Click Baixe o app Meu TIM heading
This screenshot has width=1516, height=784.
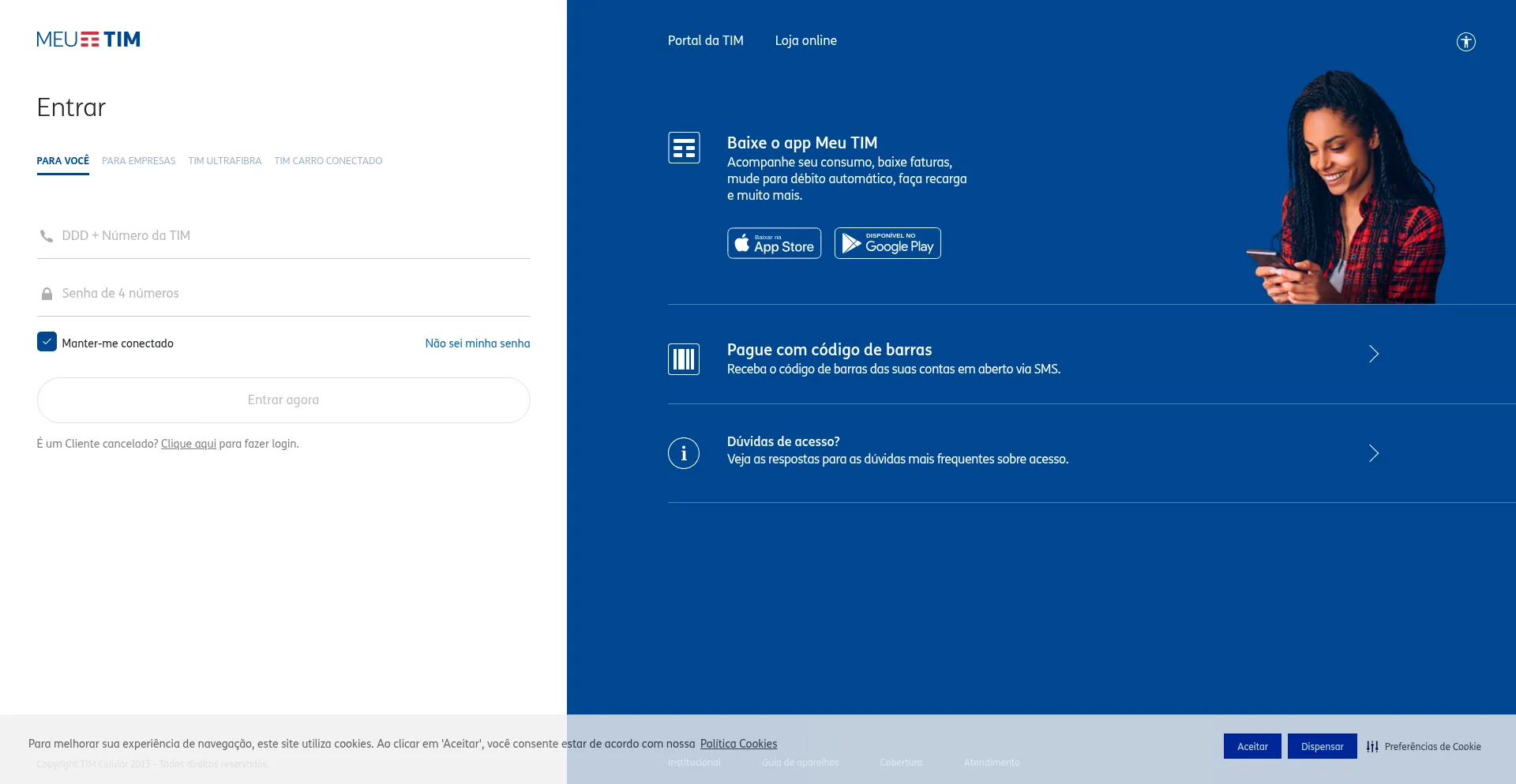click(802, 143)
